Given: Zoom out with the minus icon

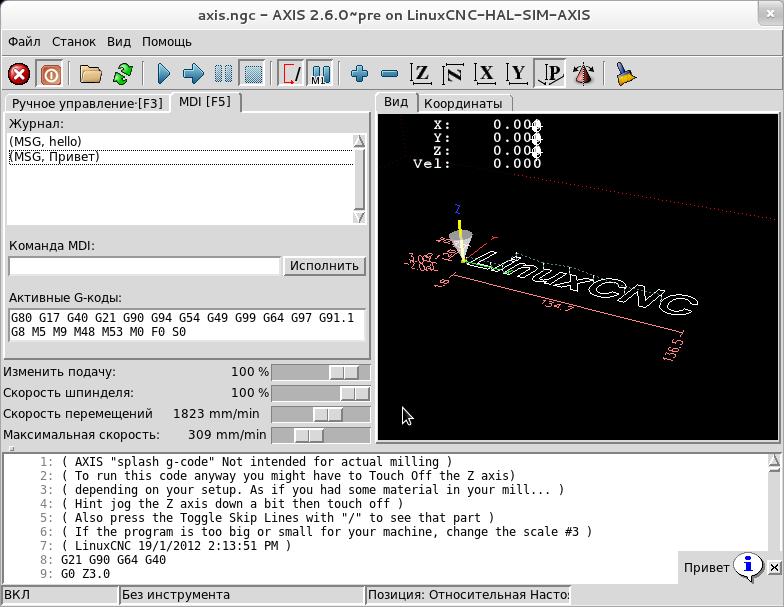Looking at the screenshot, I should (390, 74).
